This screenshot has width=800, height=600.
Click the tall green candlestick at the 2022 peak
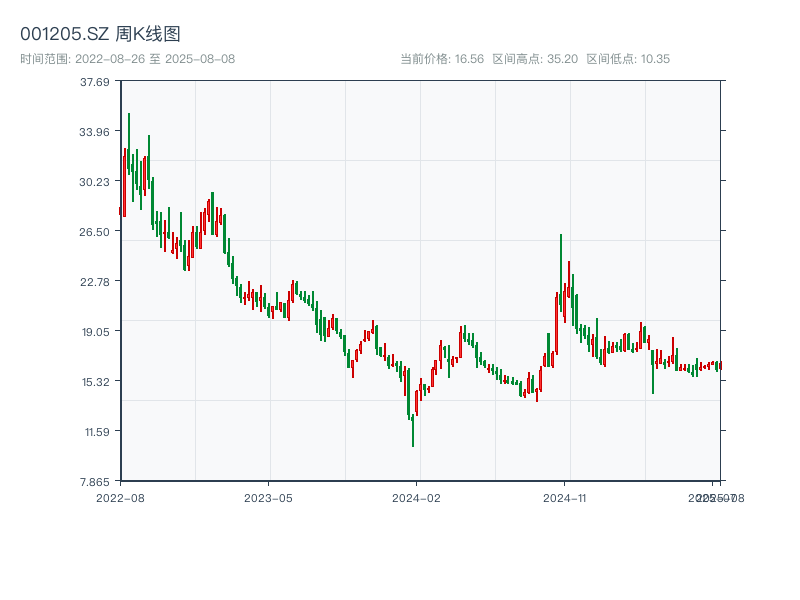pos(129,144)
